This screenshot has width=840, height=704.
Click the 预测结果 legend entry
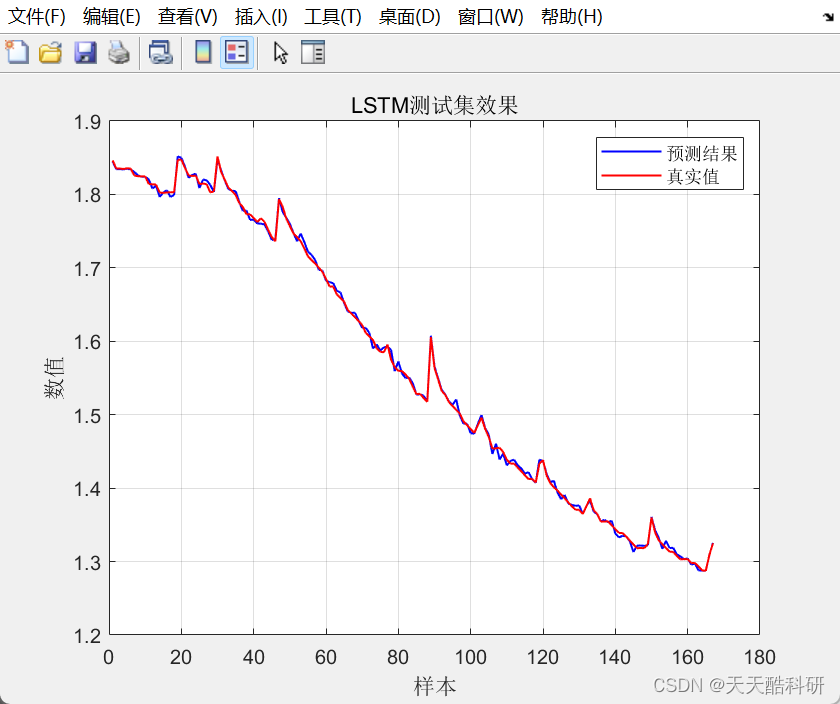point(702,153)
